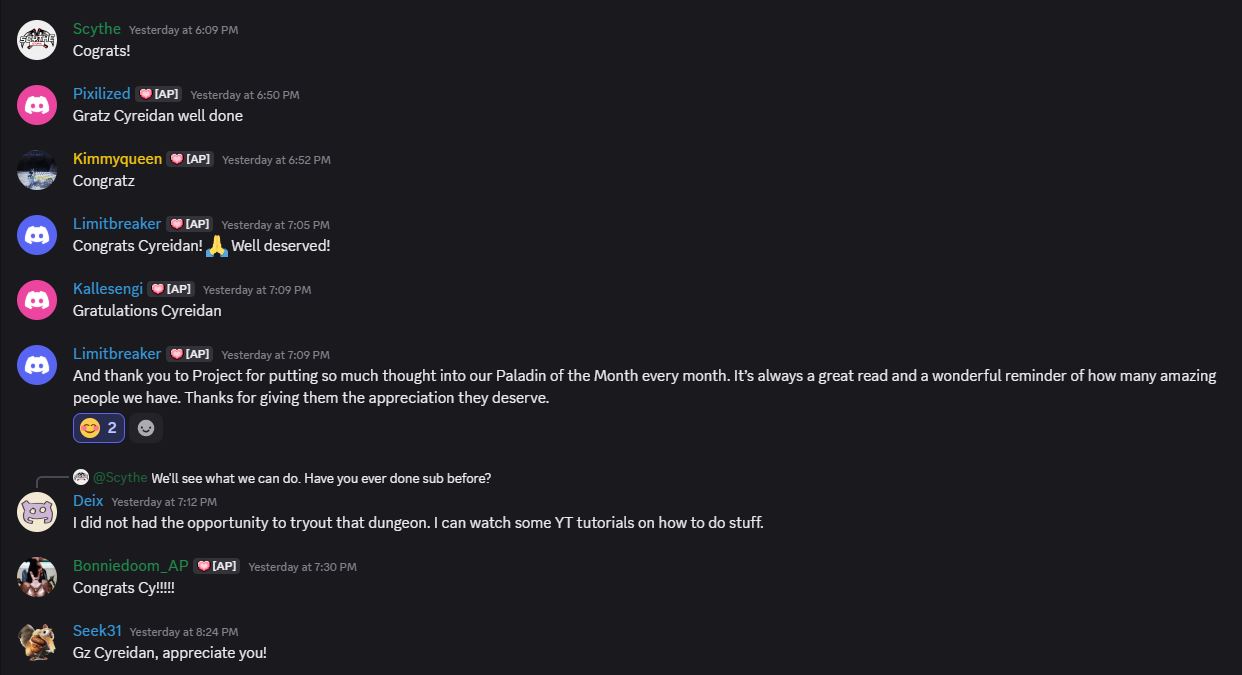
Task: Click Kallesengi's pink Discord avatar
Action: [37, 300]
